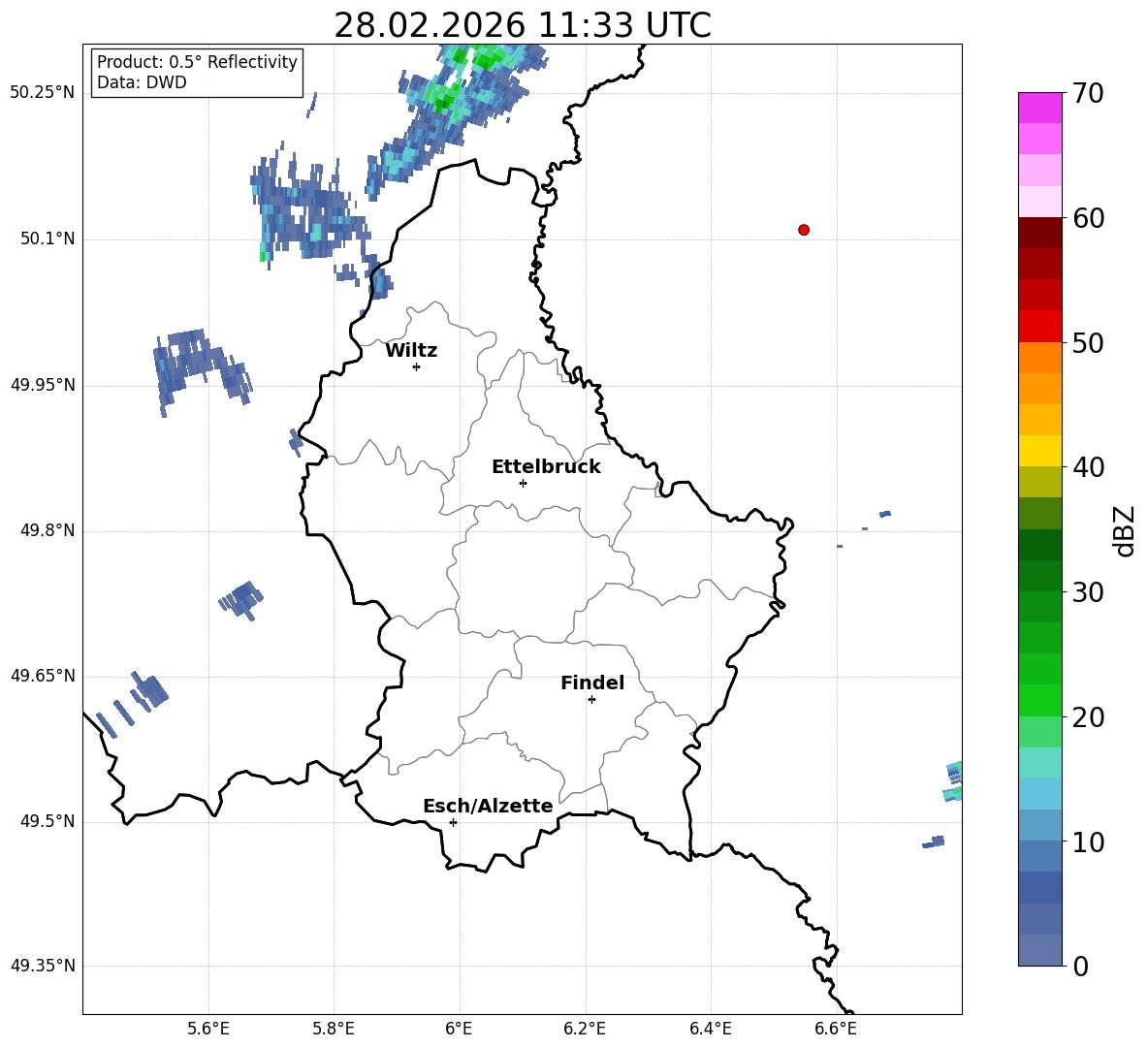Click the Product: 0.5° Reflectivity text
This screenshot has width=1148, height=1048.
[x=197, y=61]
